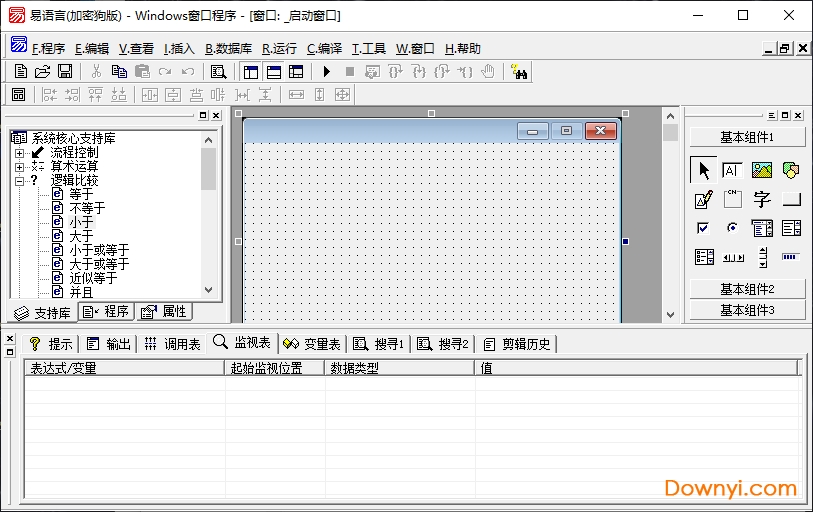Select the drawing board pencil component
The width and height of the screenshot is (813, 512).
704,199
